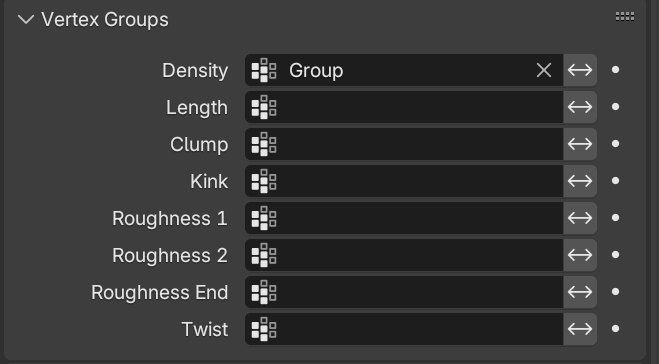The image size is (659, 364).
Task: Click the vertex group icon in Twist field
Action: tap(264, 329)
